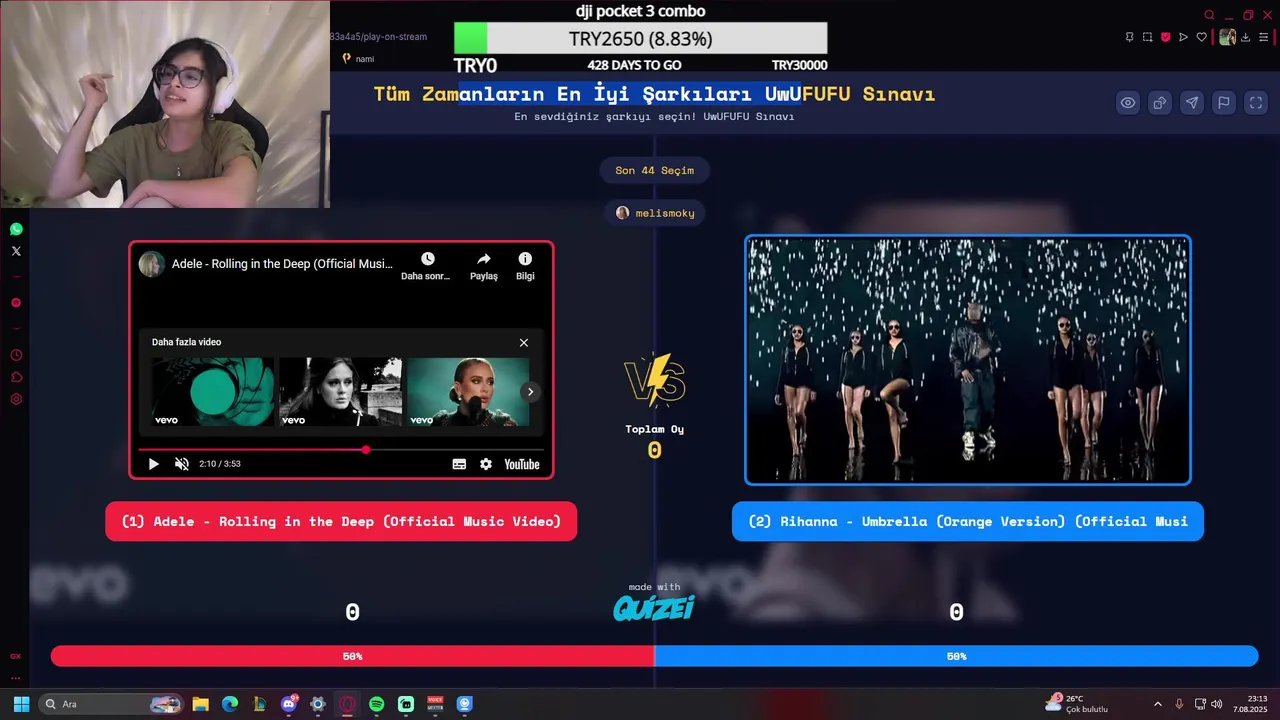
Task: Click the Rihanna Umbrella video frame
Action: tap(968, 360)
